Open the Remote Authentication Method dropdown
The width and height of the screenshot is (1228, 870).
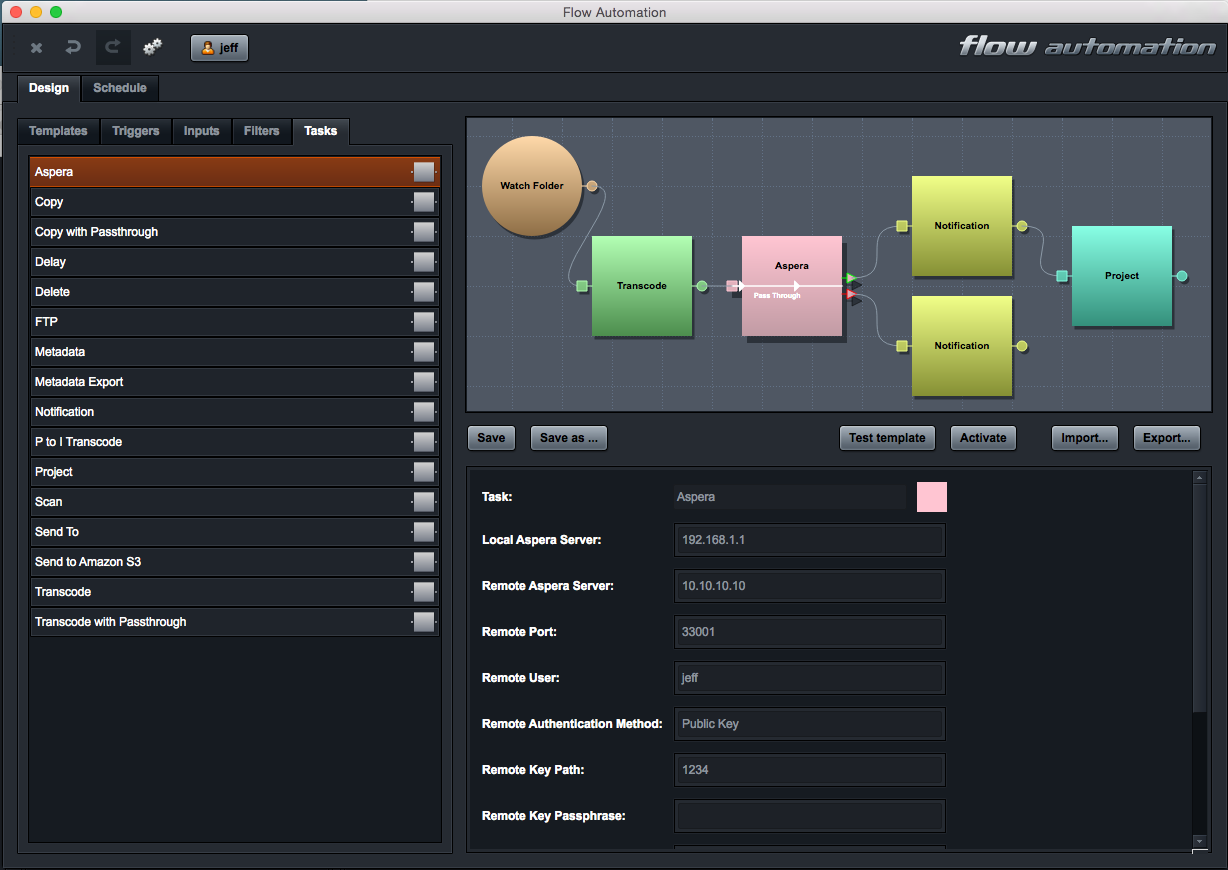coord(809,723)
